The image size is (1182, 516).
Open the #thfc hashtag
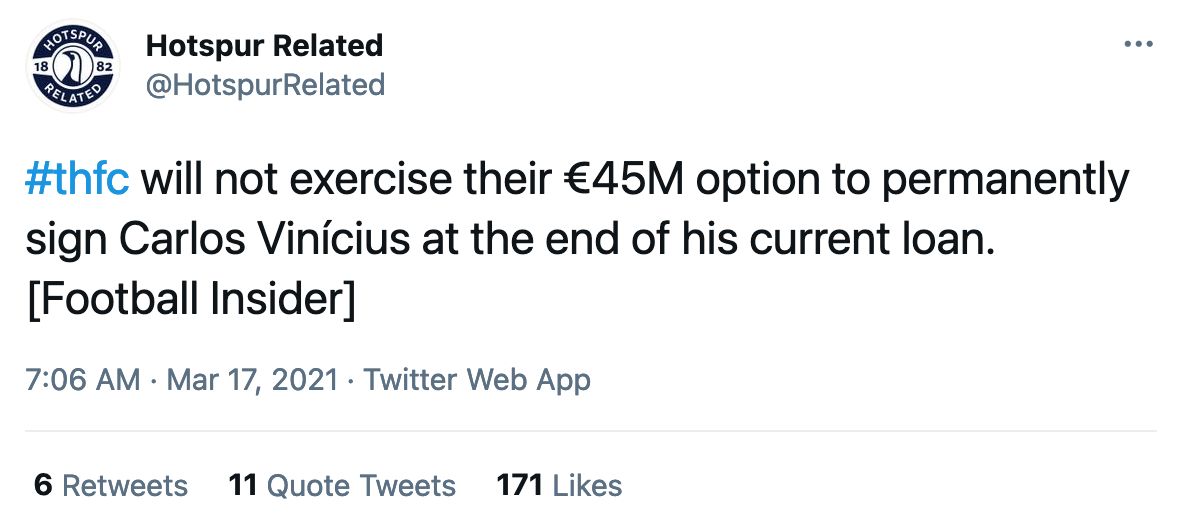click(x=76, y=182)
